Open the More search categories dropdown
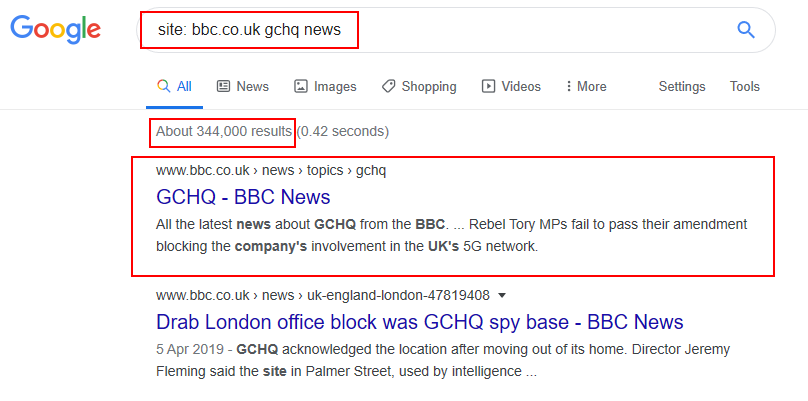This screenshot has width=808, height=401. (x=586, y=87)
